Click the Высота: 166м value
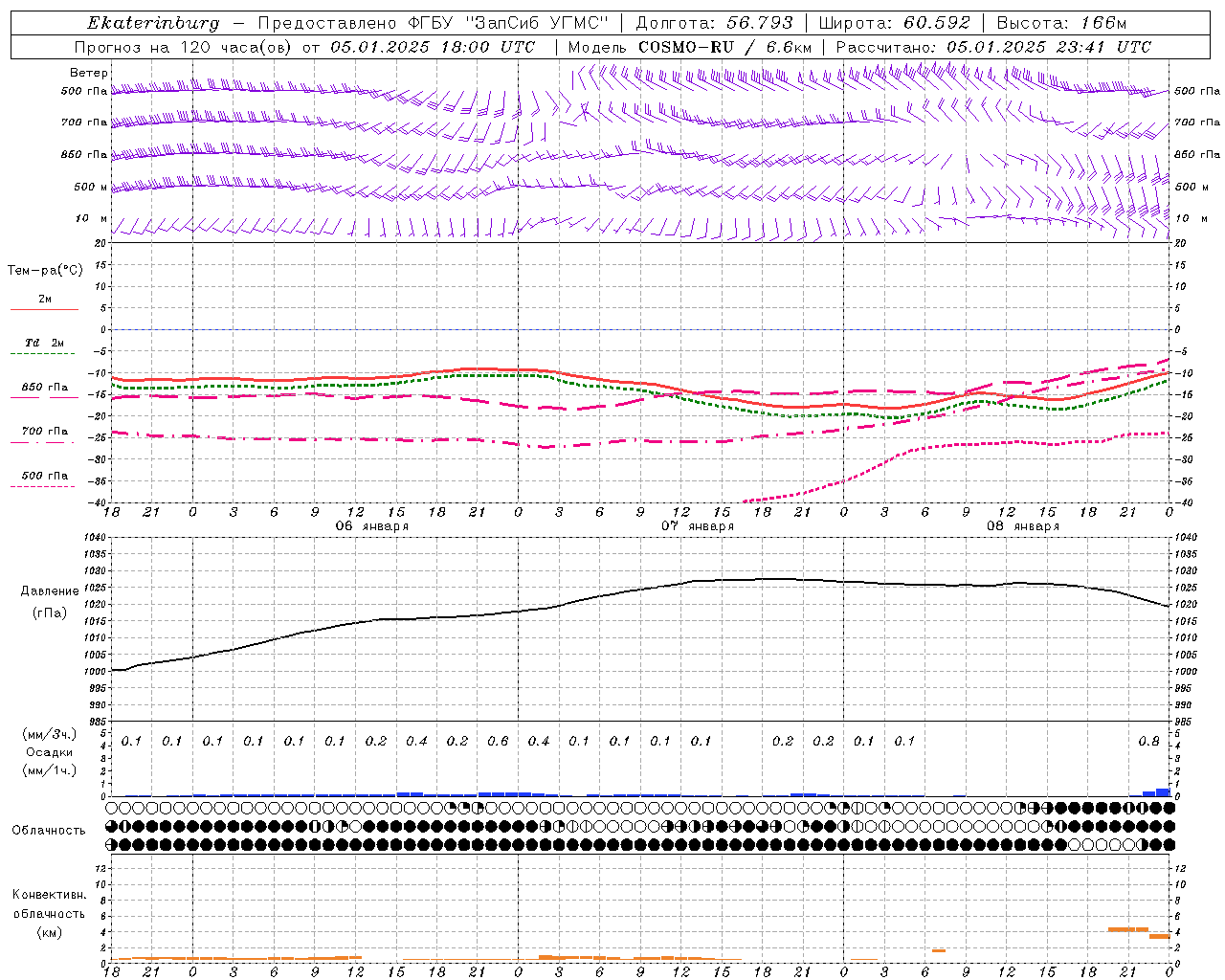This screenshot has width=1225, height=980. (1061, 23)
